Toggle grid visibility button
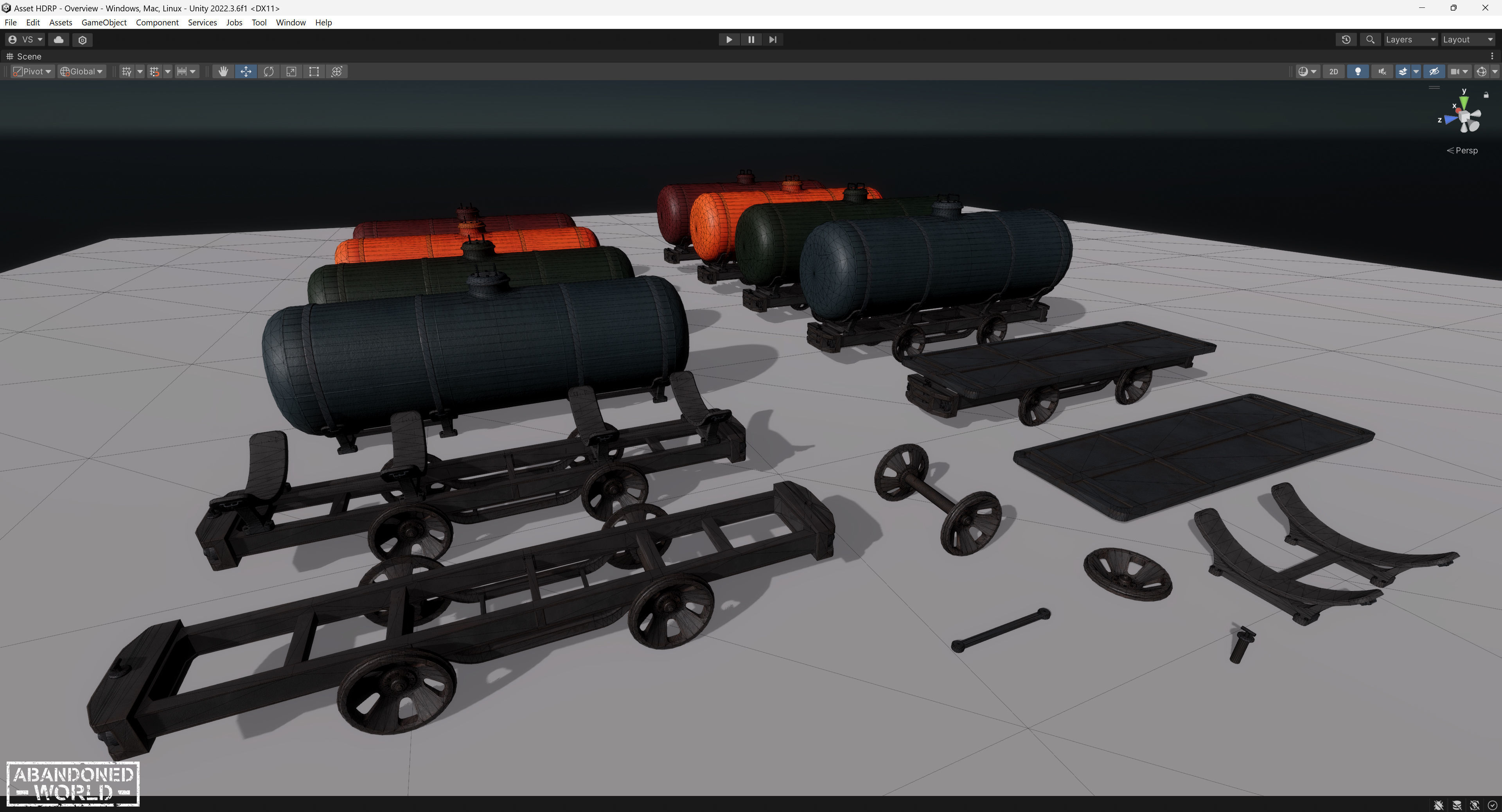The height and width of the screenshot is (812, 1502). click(126, 72)
